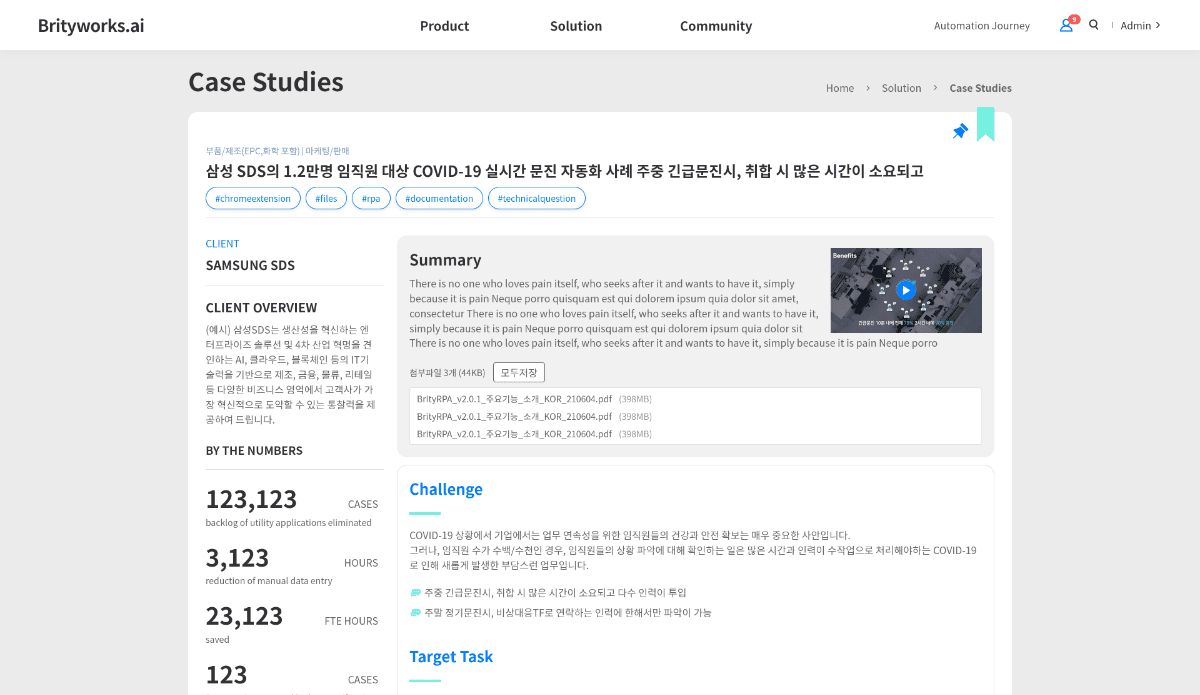This screenshot has height=695, width=1200.
Task: Click the Target Task heading
Action: [x=451, y=656]
